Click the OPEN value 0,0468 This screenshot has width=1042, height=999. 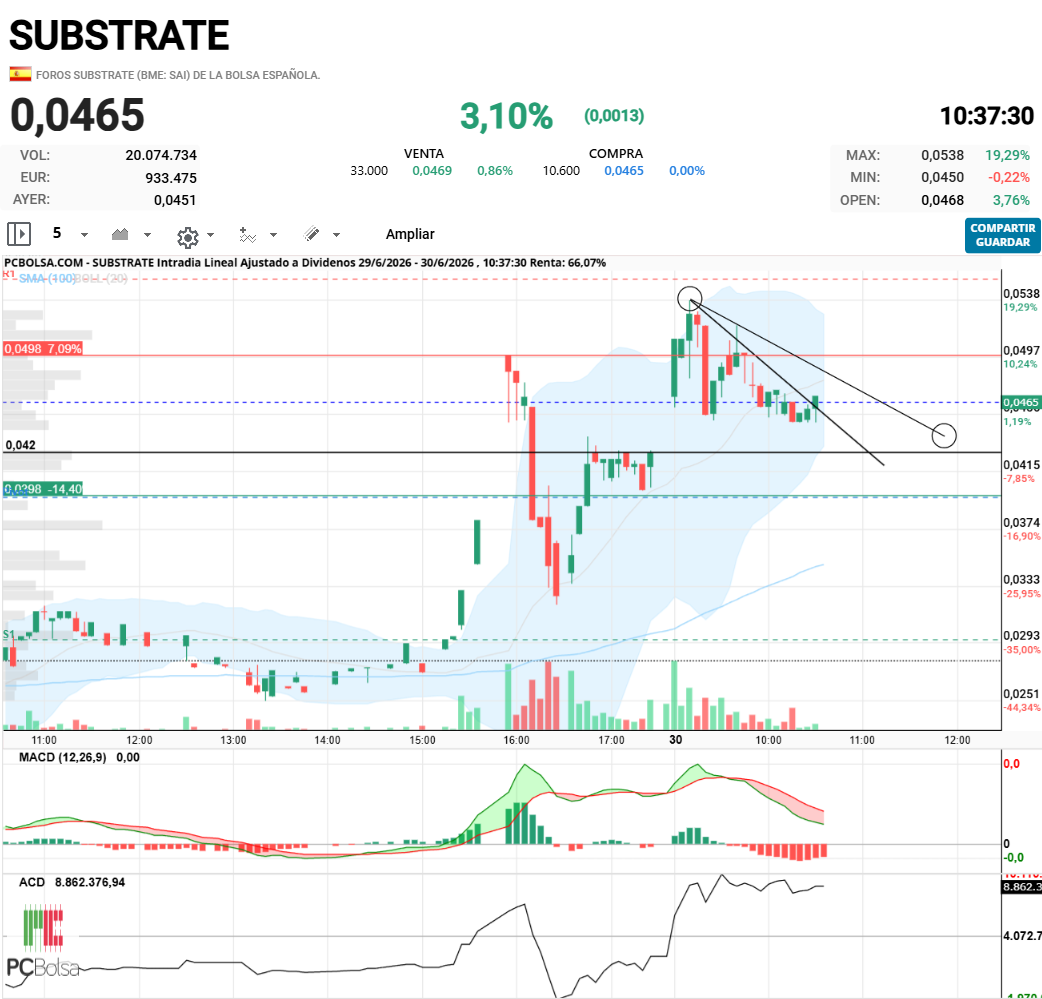[x=942, y=200]
